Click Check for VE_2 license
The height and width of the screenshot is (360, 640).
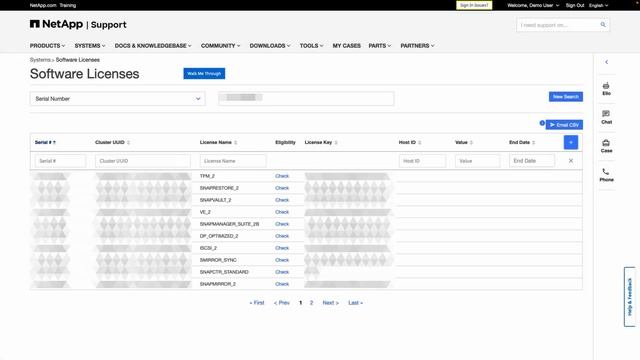pyautogui.click(x=282, y=212)
